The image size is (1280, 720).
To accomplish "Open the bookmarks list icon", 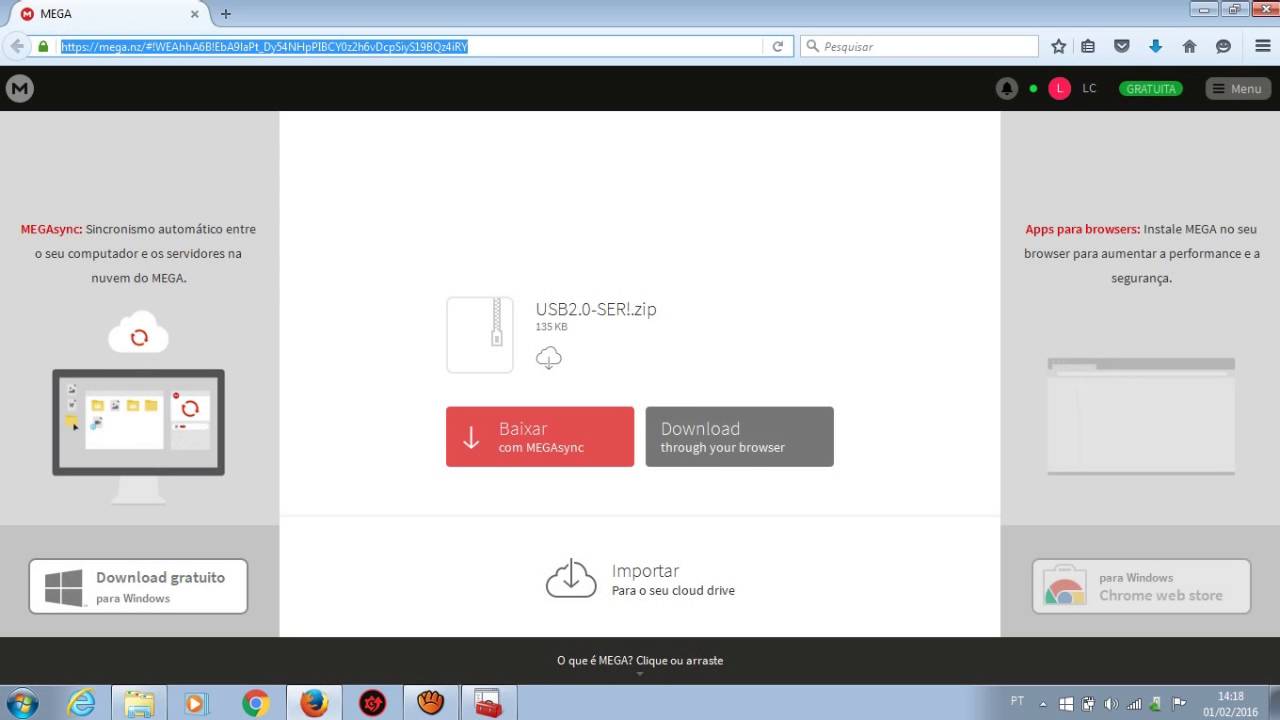I will (1088, 46).
